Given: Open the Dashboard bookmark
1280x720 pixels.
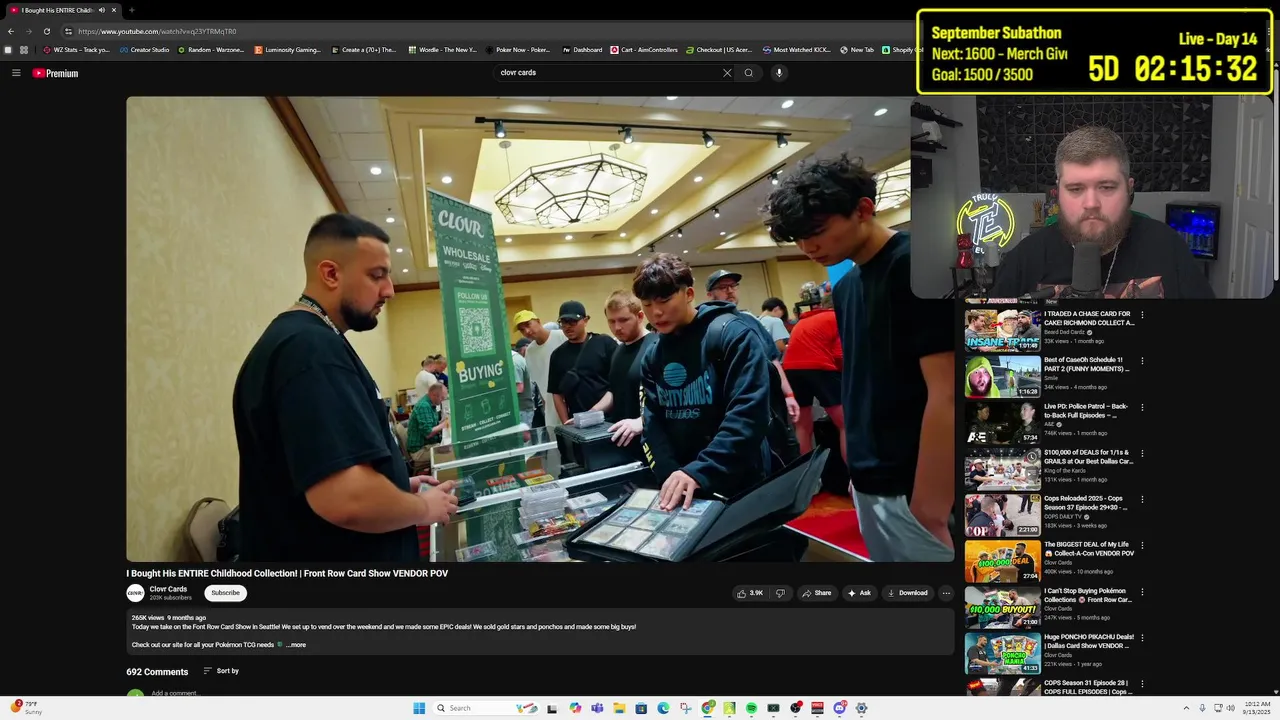Looking at the screenshot, I should click(582, 50).
